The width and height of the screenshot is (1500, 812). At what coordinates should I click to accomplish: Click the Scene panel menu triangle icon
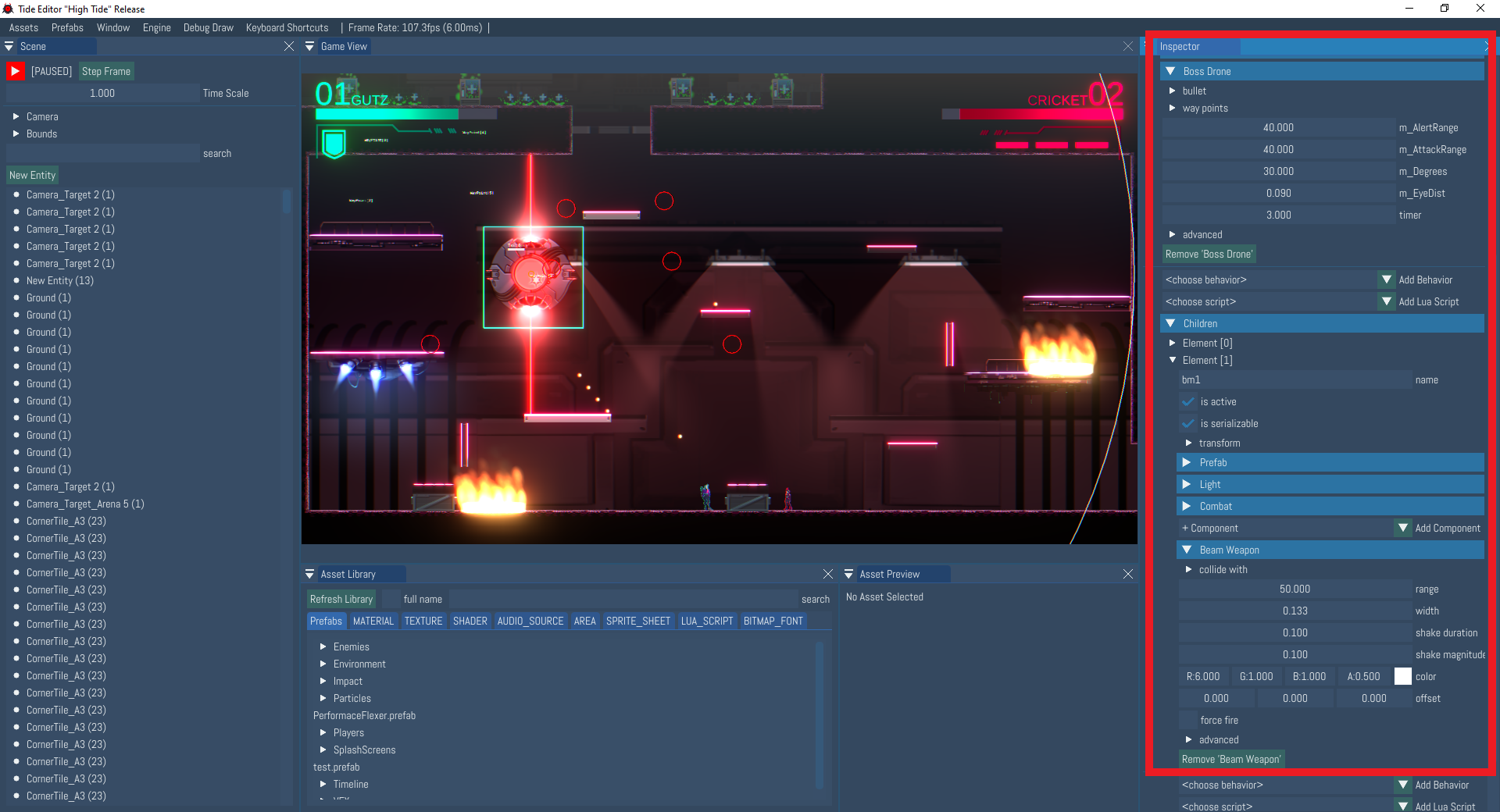click(9, 47)
